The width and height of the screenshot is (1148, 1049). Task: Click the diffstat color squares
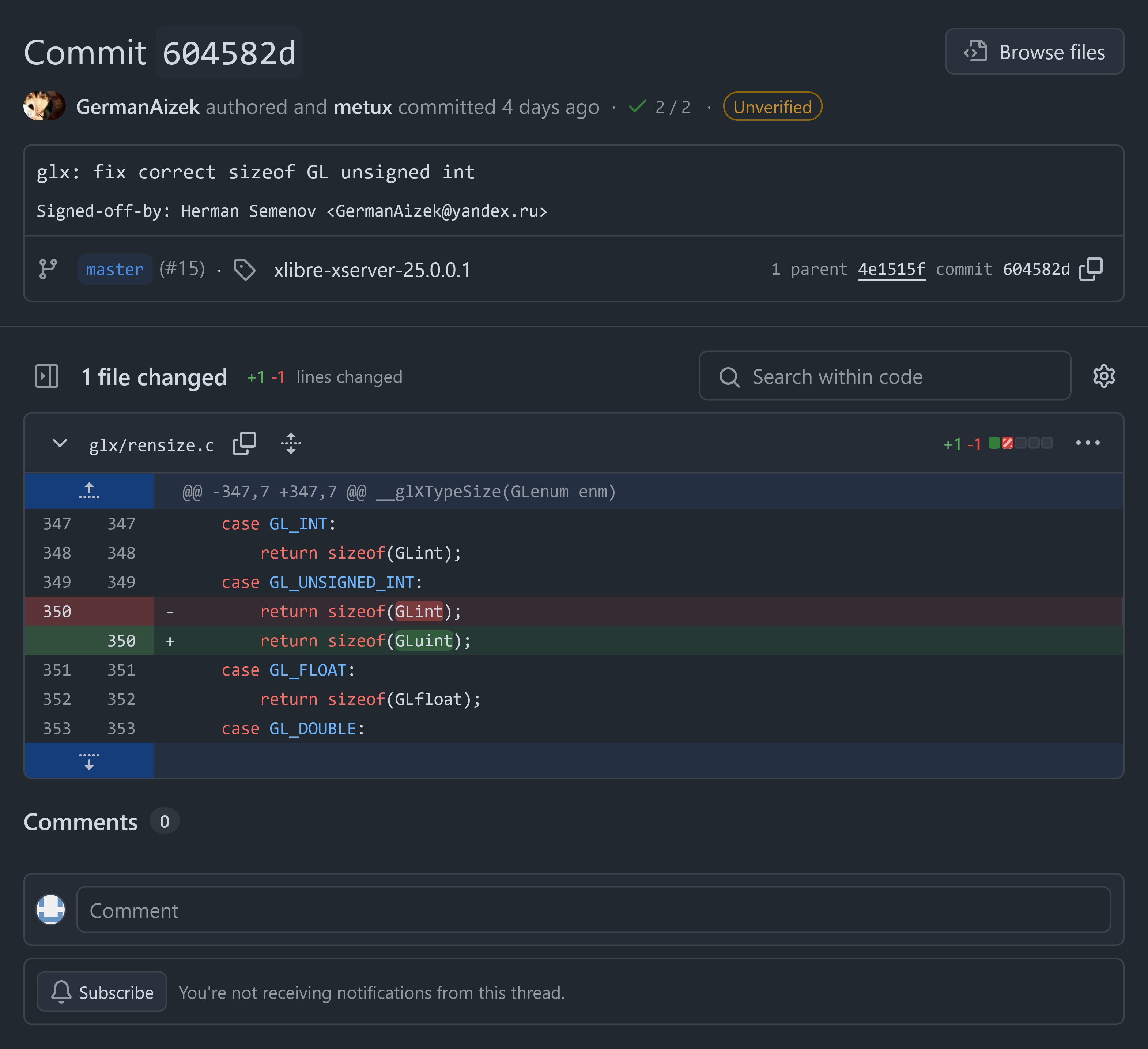(1020, 443)
